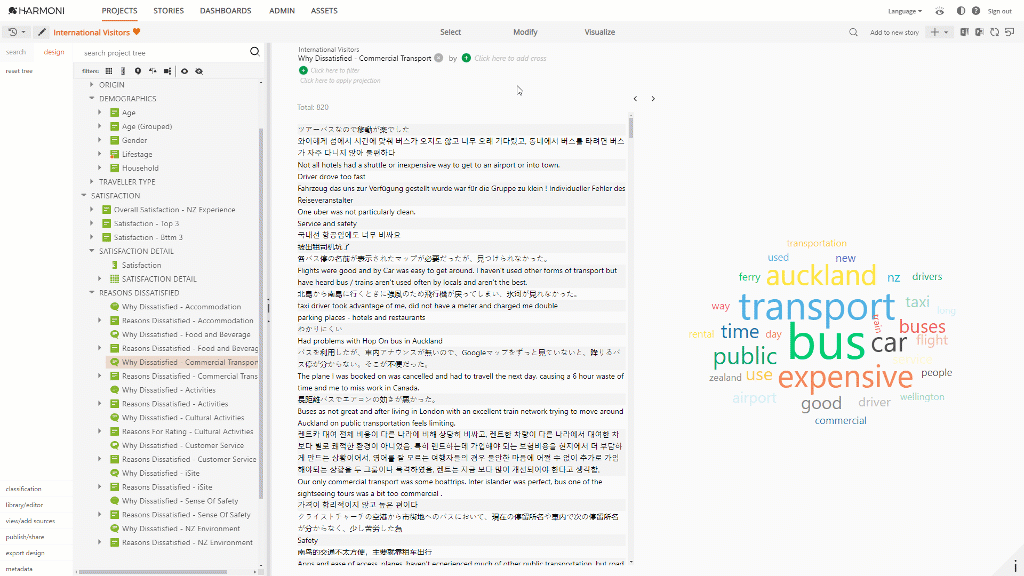Click Add to new story
The image size is (1024, 576).
894,32
